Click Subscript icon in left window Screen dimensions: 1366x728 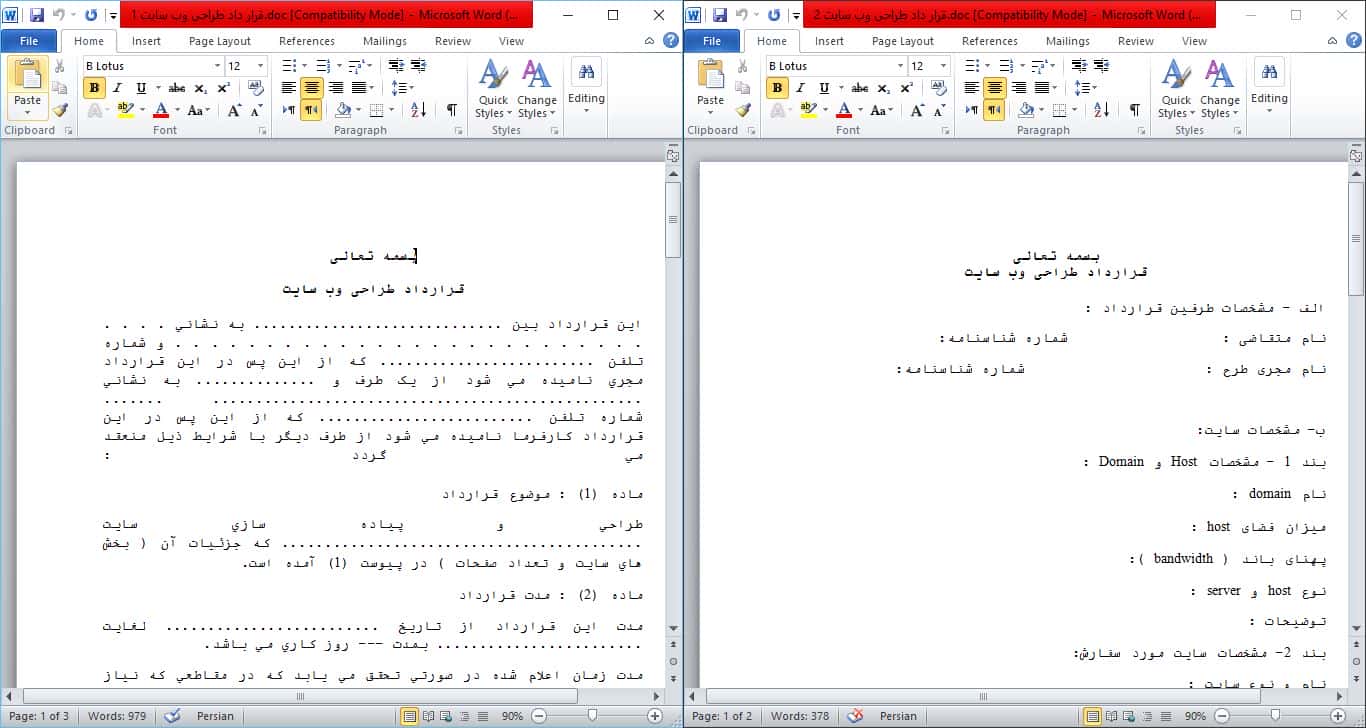(201, 88)
